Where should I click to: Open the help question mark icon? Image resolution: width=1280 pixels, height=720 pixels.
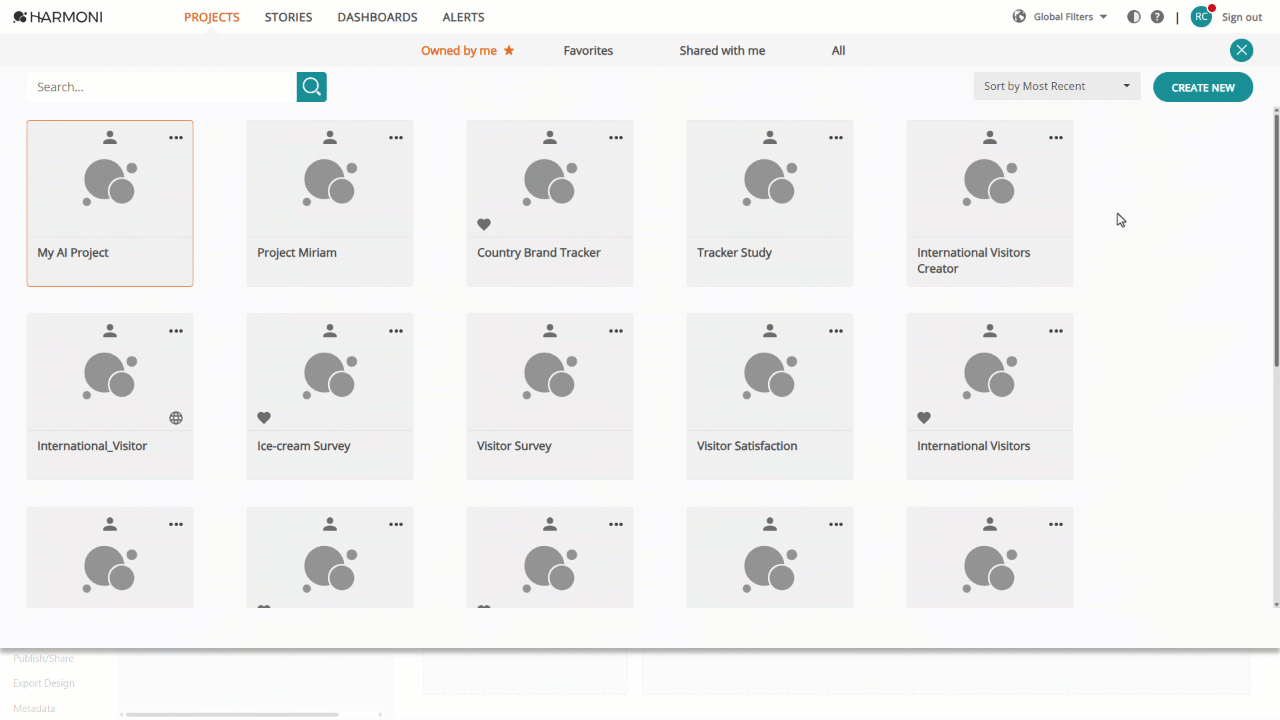click(x=1157, y=17)
